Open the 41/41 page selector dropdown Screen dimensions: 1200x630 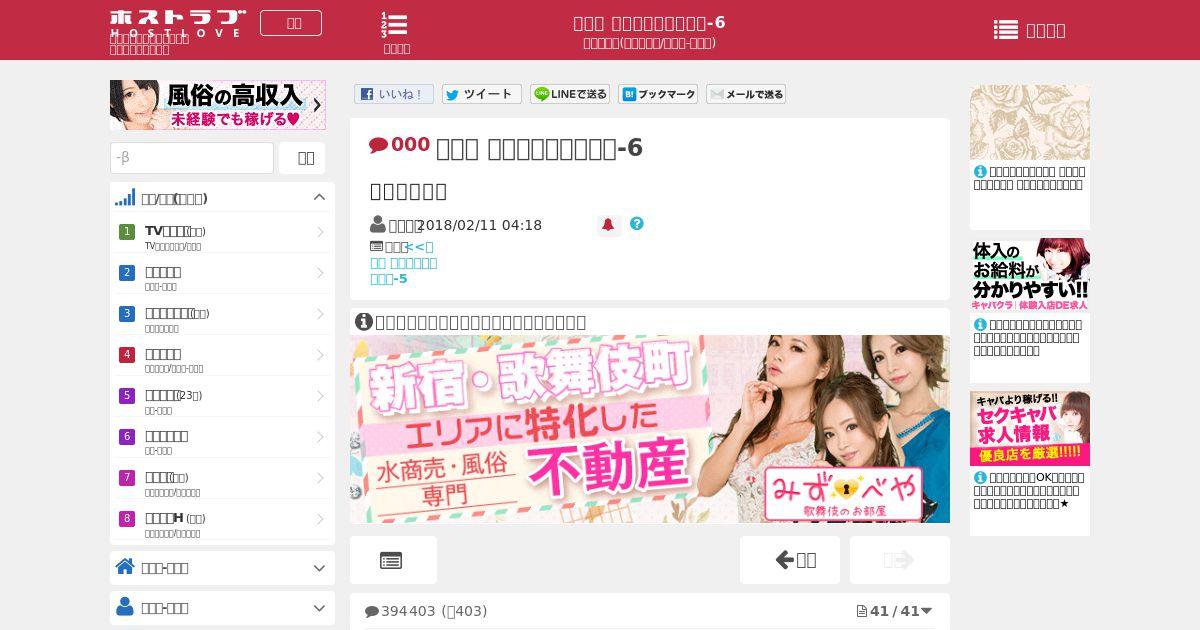point(894,611)
